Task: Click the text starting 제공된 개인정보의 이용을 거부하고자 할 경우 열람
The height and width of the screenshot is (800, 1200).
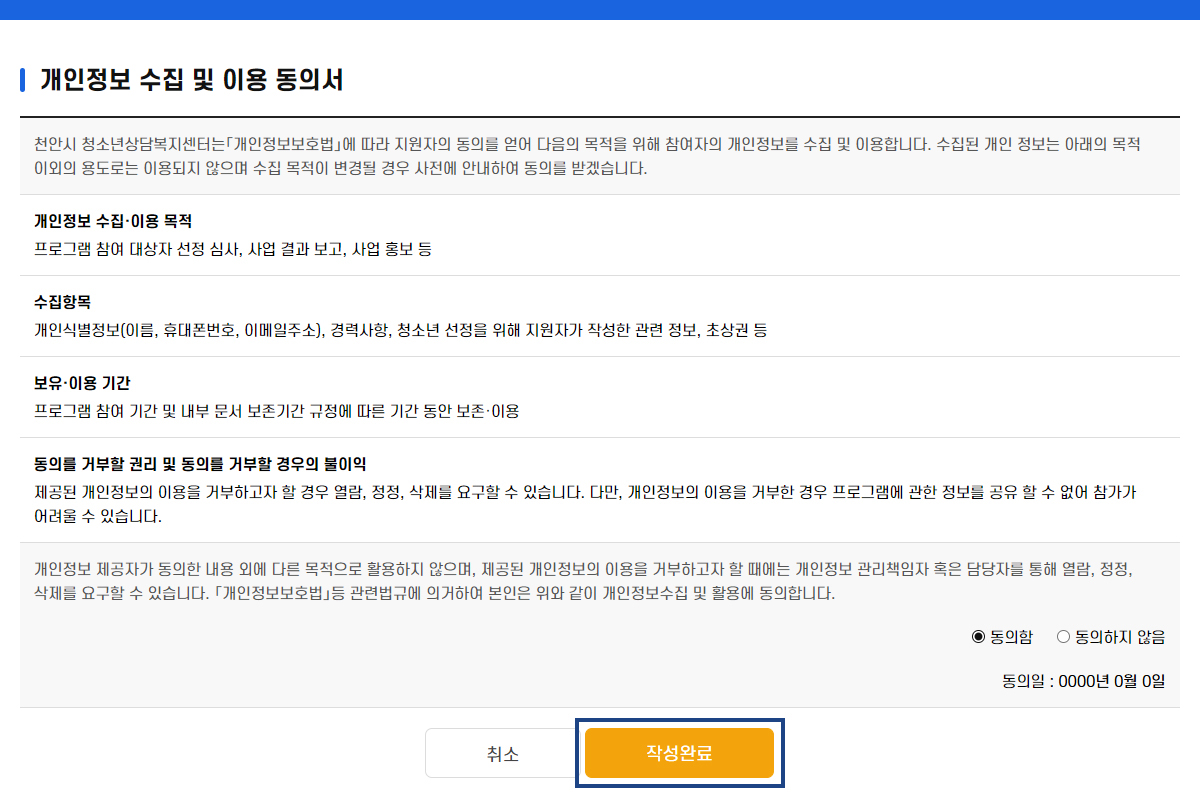Action: point(585,505)
